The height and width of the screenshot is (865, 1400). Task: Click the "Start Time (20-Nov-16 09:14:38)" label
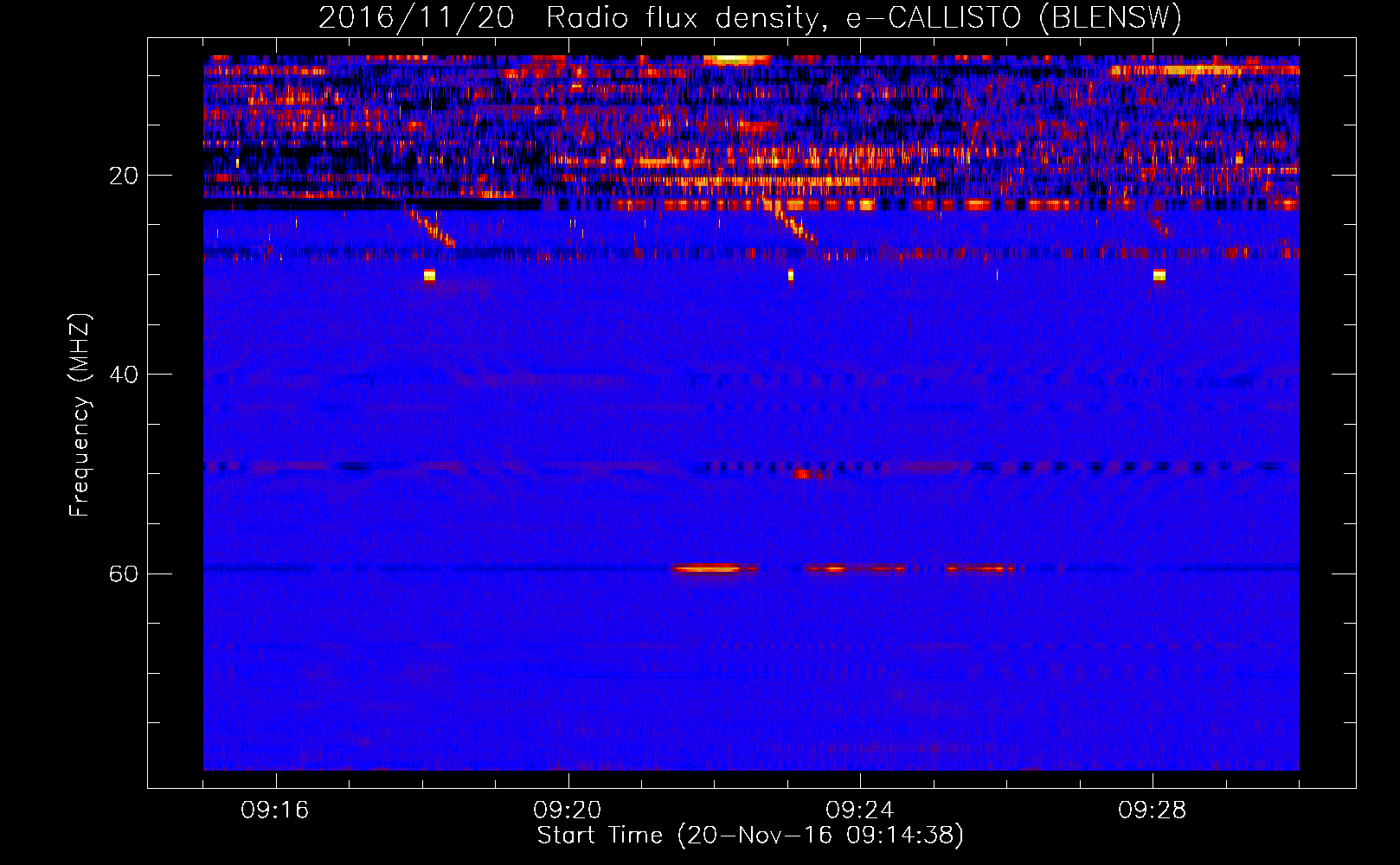click(750, 836)
